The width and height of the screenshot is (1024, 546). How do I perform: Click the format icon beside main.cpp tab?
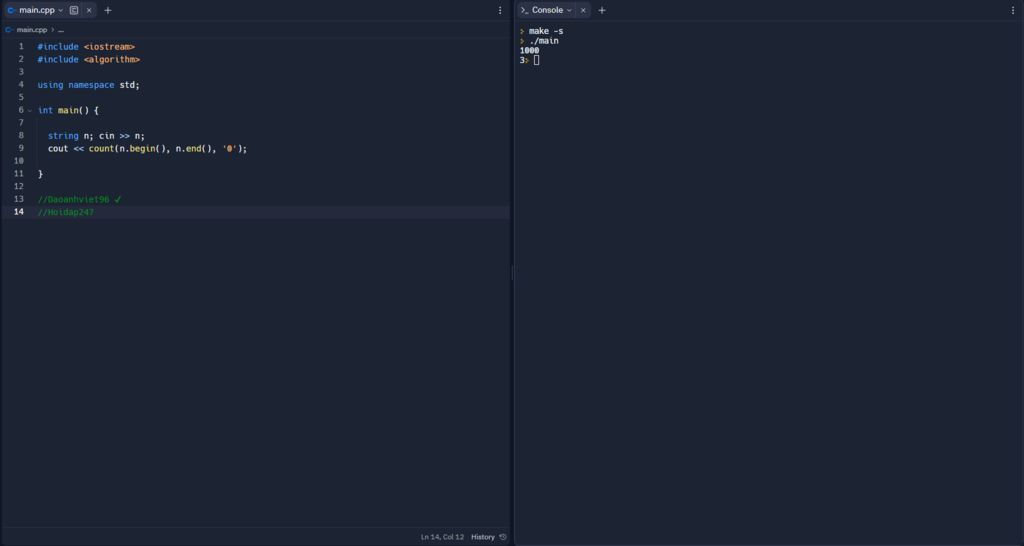(x=74, y=10)
